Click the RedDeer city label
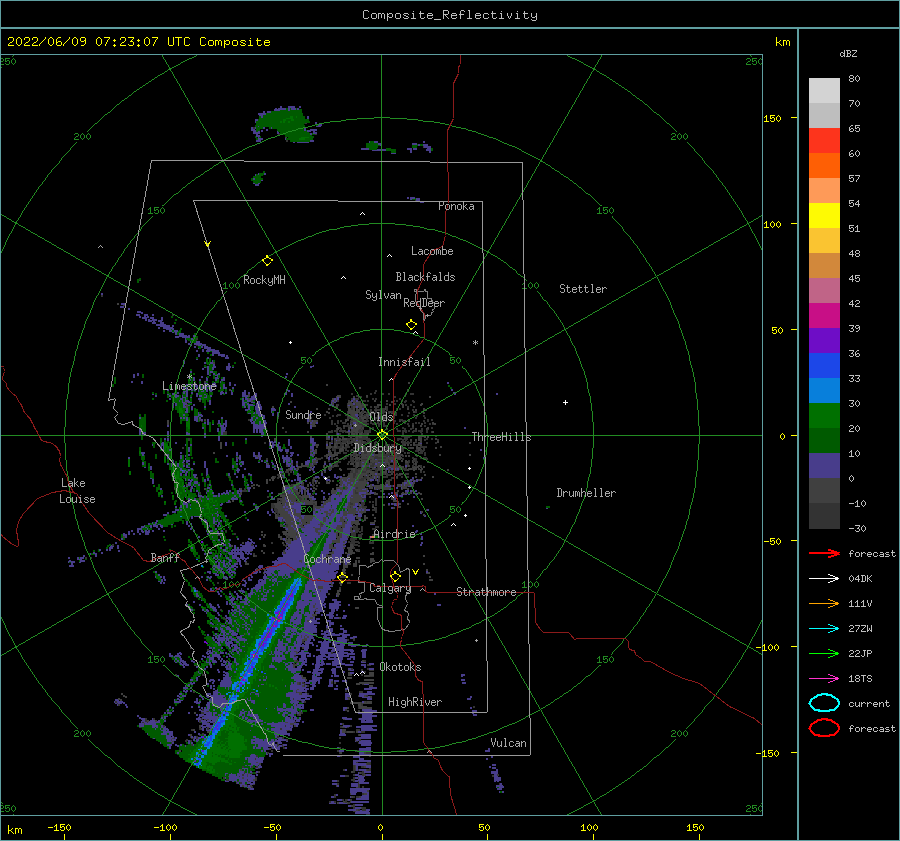Viewport: 900px width, 841px height. pyautogui.click(x=424, y=303)
